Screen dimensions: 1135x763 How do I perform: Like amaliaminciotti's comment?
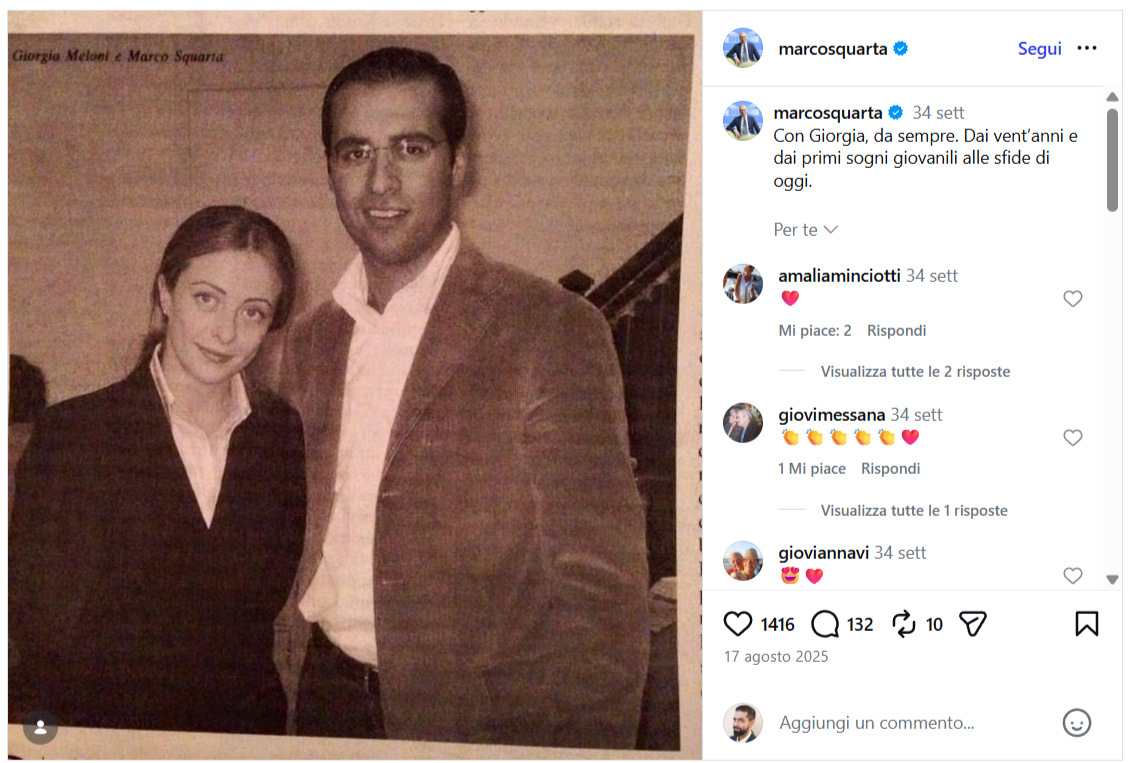(x=1072, y=298)
